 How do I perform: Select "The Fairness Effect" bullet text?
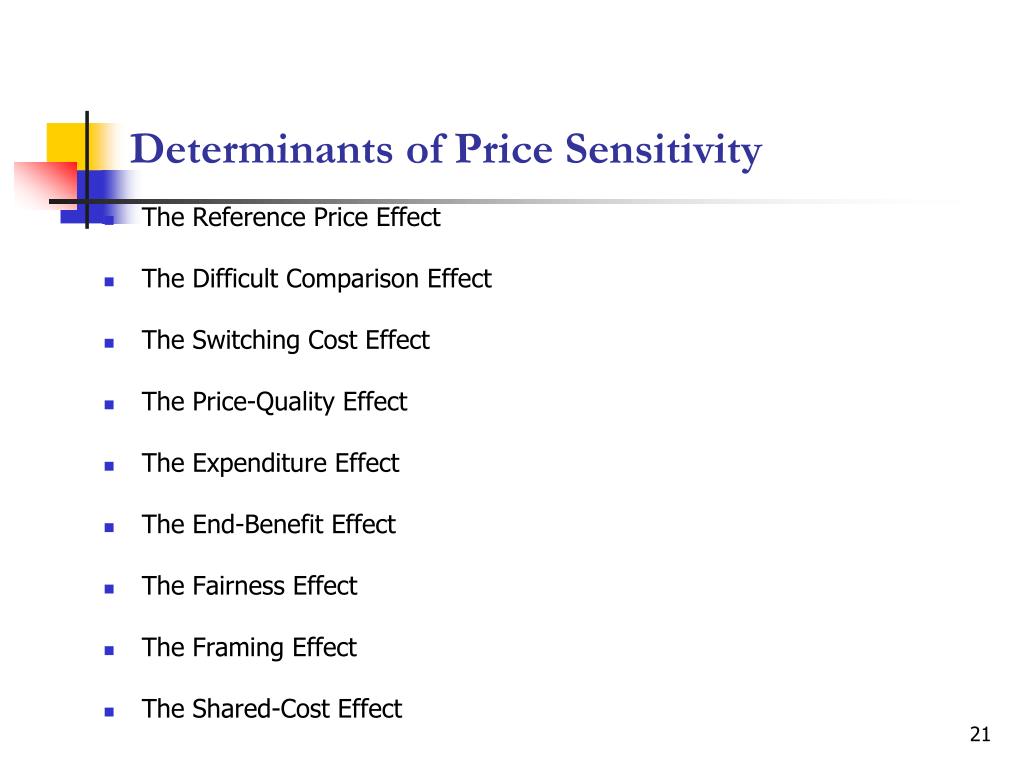pyautogui.click(x=249, y=586)
